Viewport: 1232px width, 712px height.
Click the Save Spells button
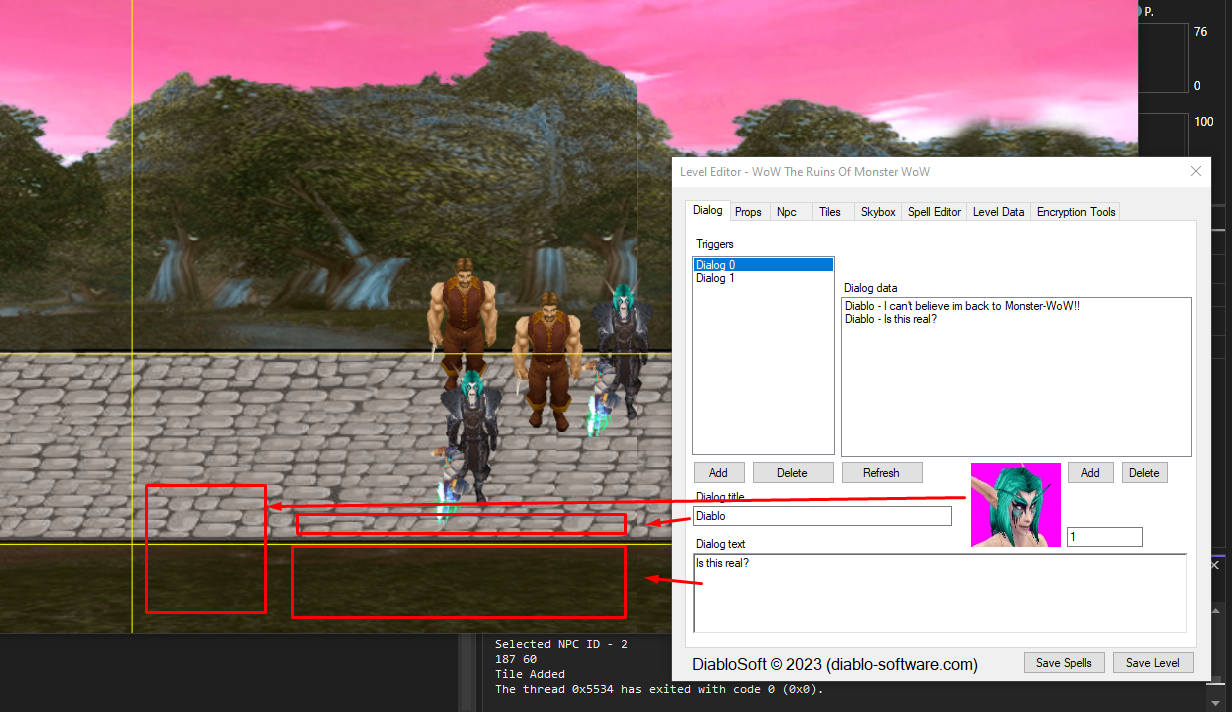coord(1064,662)
